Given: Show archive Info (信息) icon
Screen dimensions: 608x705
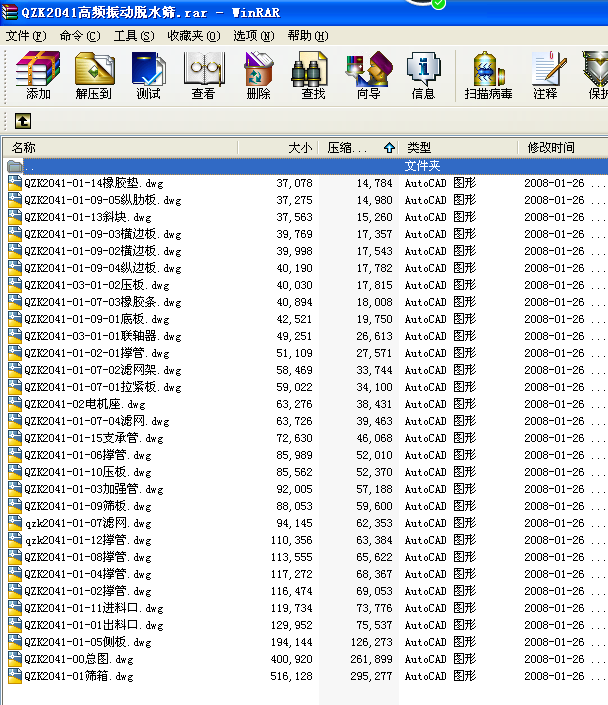Looking at the screenshot, I should [423, 75].
